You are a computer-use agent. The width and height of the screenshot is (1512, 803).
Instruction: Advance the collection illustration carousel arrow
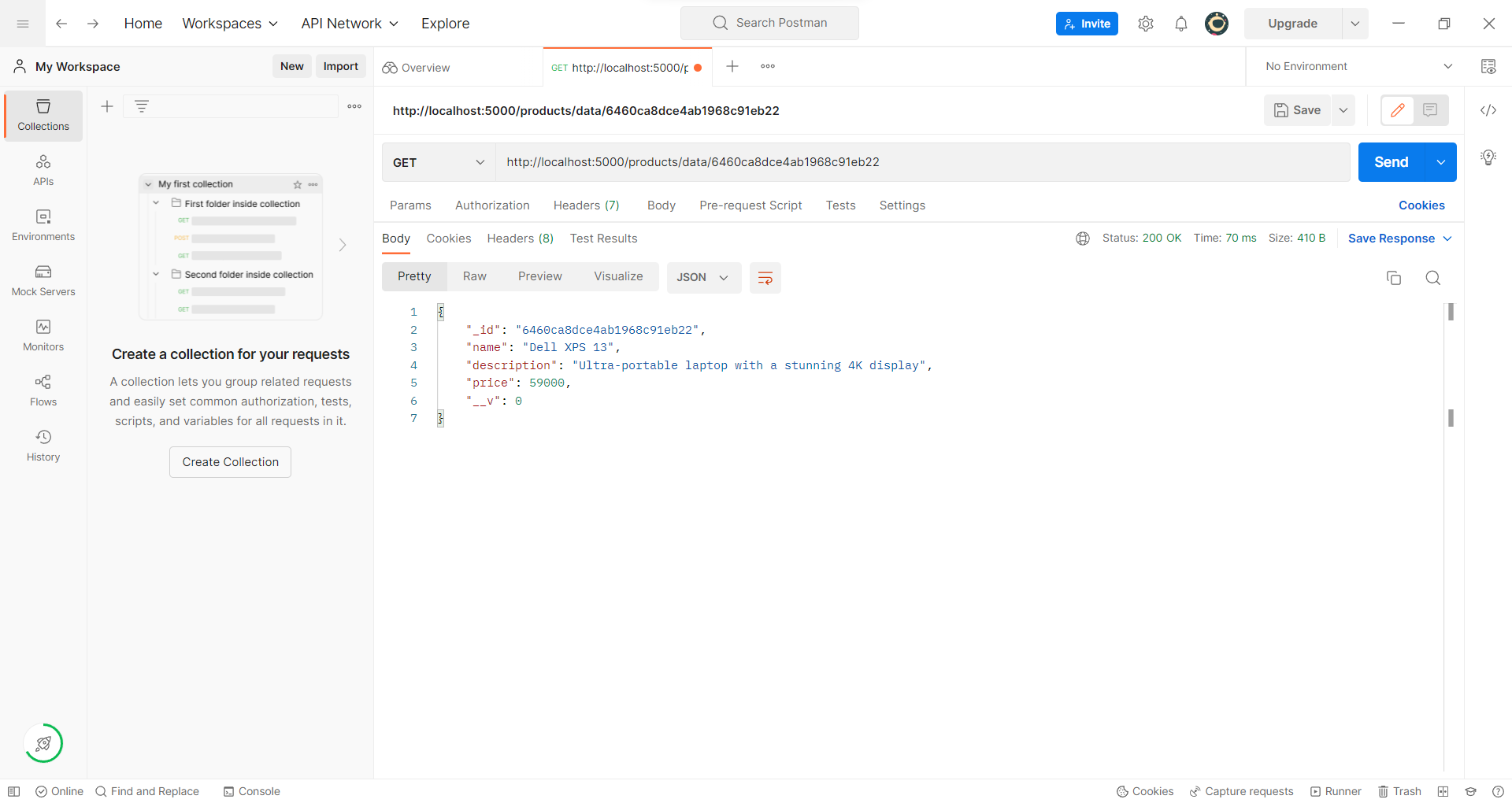coord(343,245)
